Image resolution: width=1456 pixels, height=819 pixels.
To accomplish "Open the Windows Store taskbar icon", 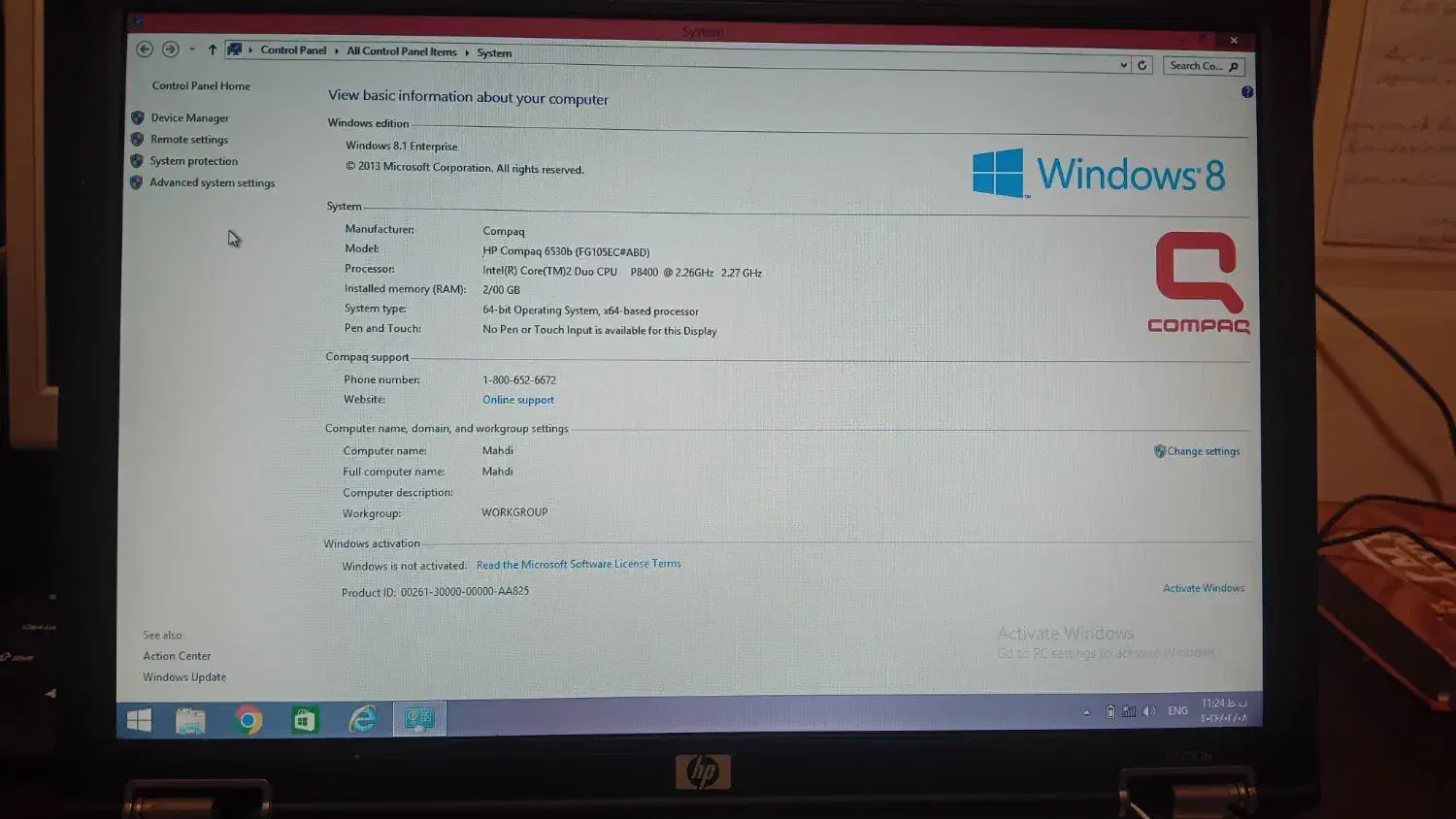I will 305,720.
